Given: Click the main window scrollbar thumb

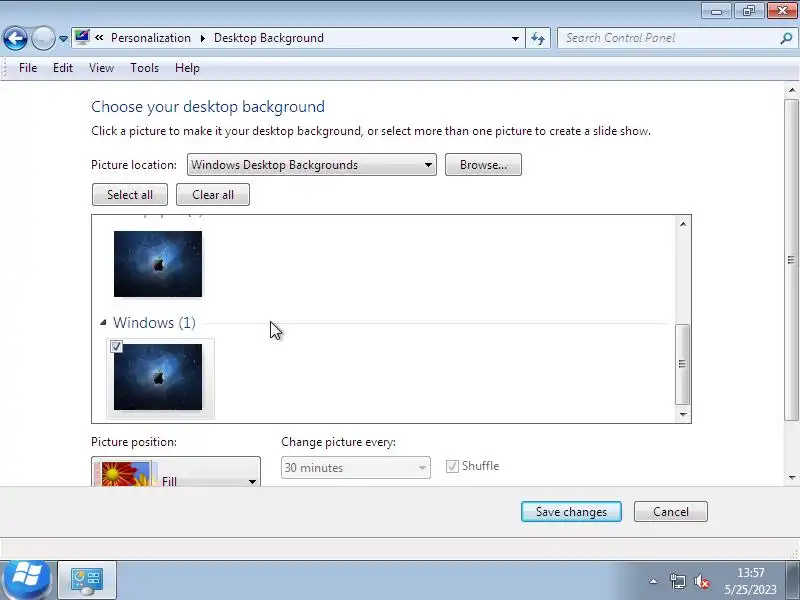Looking at the screenshot, I should (x=791, y=260).
